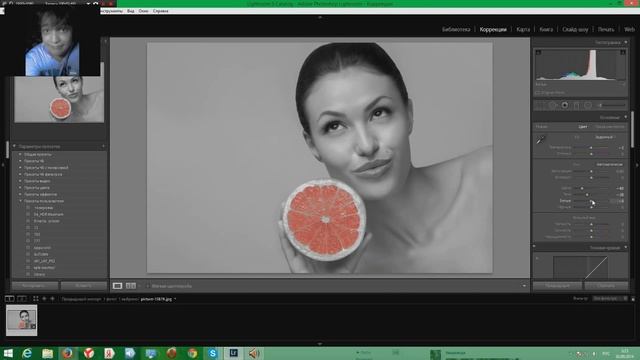Image resolution: width=640 pixels, height=360 pixels.
Task: Open toolbar content dropdown arrow
Action: [x=524, y=286]
